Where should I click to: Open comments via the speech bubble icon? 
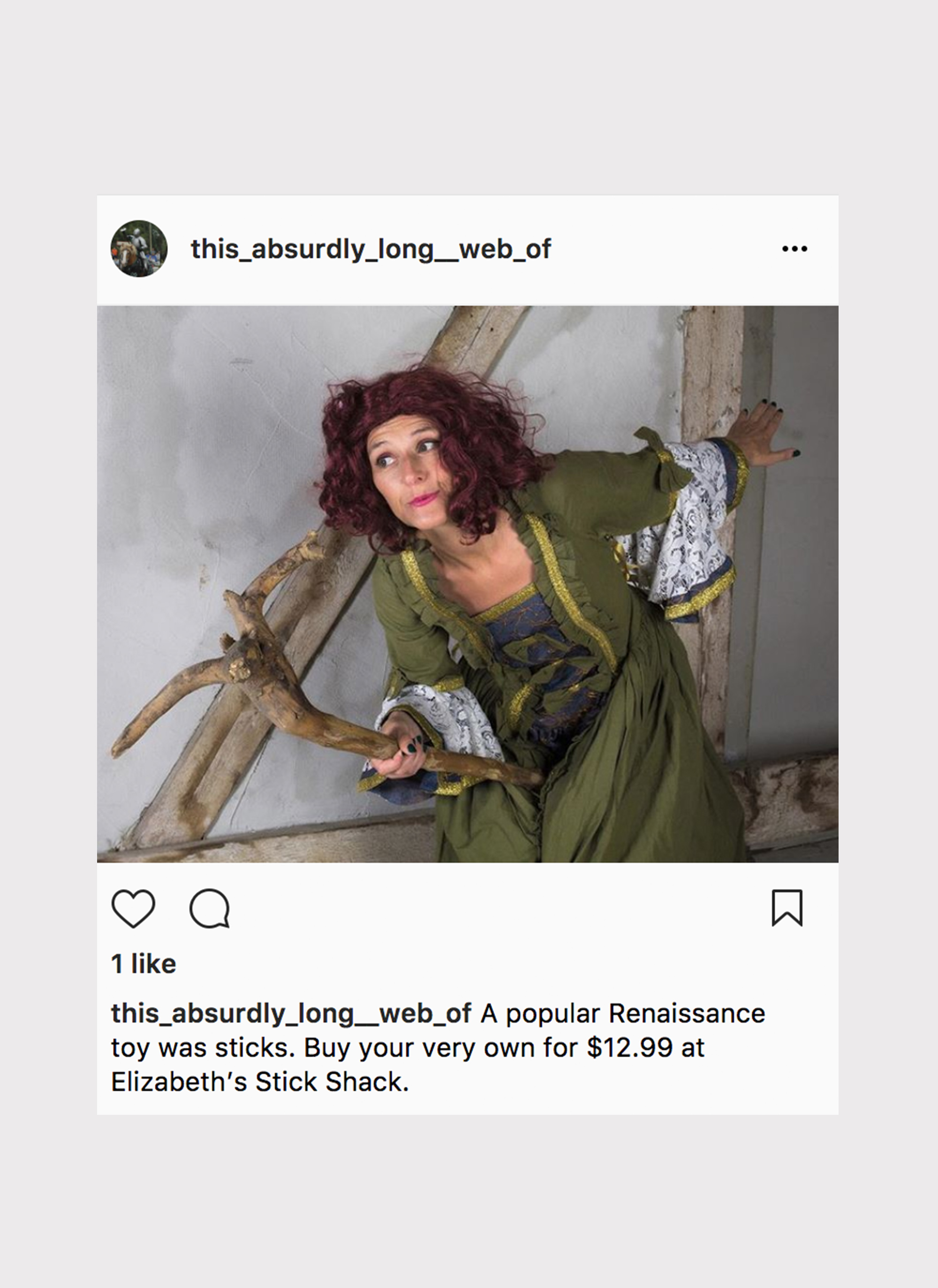(x=210, y=908)
